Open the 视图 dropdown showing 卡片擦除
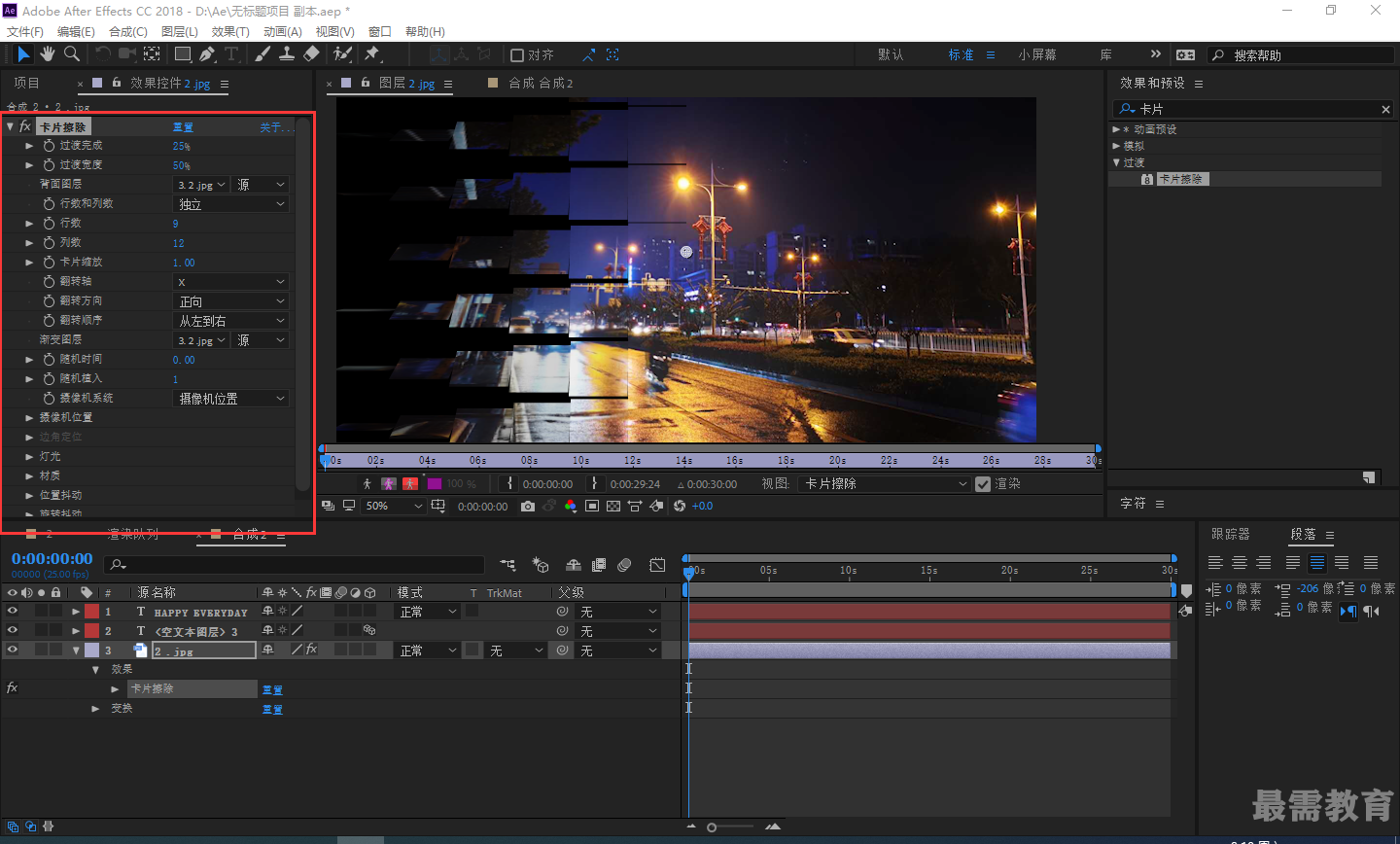The width and height of the screenshot is (1400, 844). [x=885, y=484]
